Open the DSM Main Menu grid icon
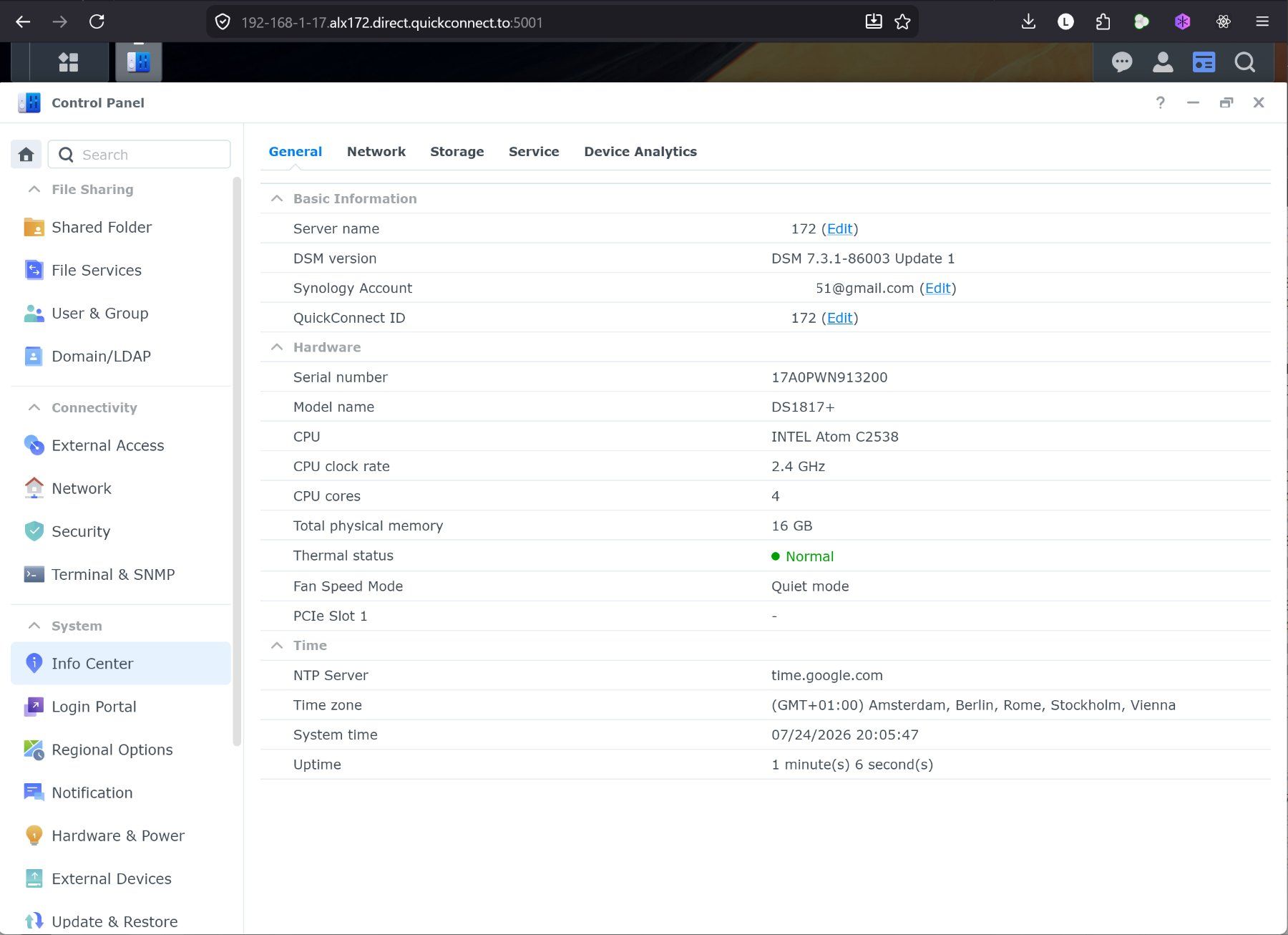Screen dimensions: 1288x935 [x=69, y=62]
